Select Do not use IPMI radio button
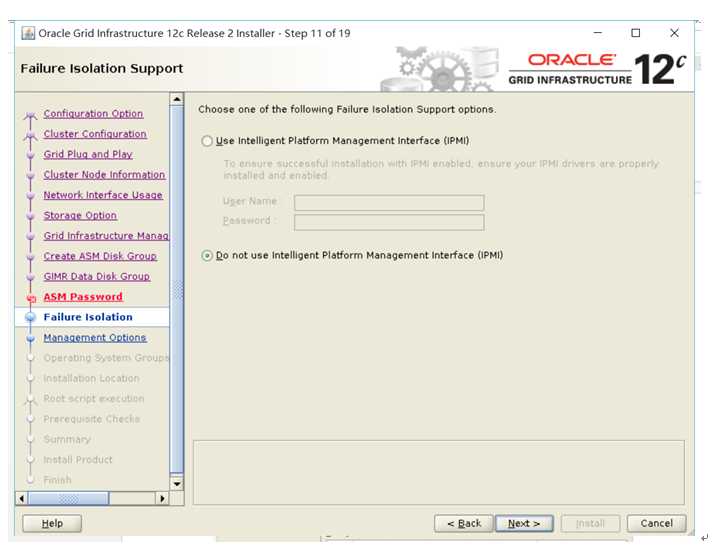 click(x=207, y=256)
